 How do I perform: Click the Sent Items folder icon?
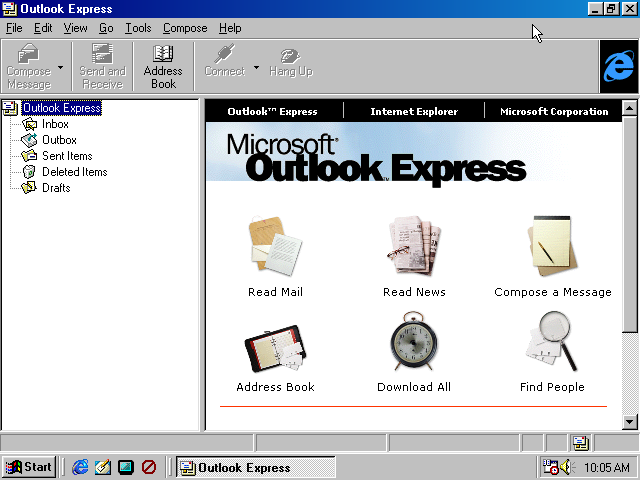[29, 156]
